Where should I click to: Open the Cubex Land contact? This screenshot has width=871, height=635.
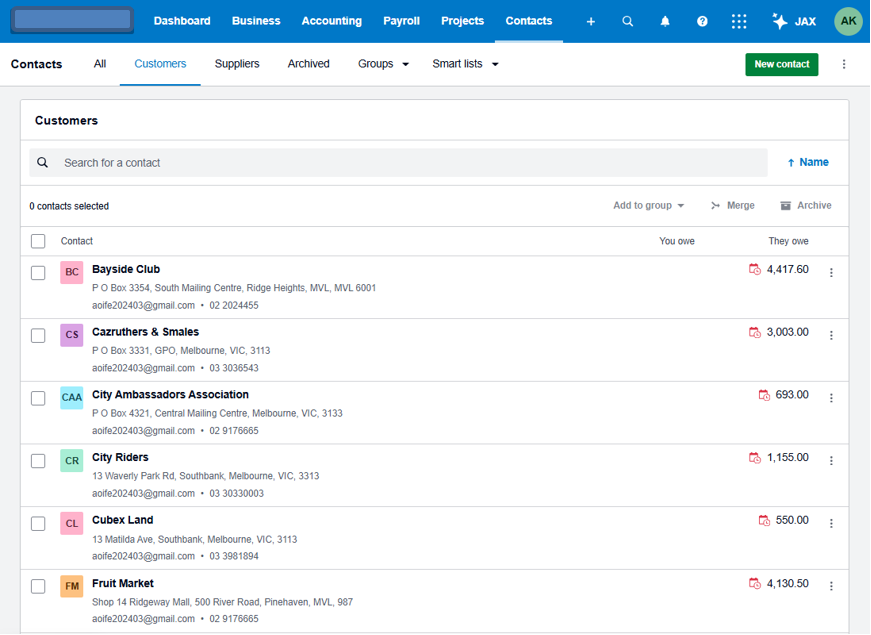pyautogui.click(x=122, y=521)
